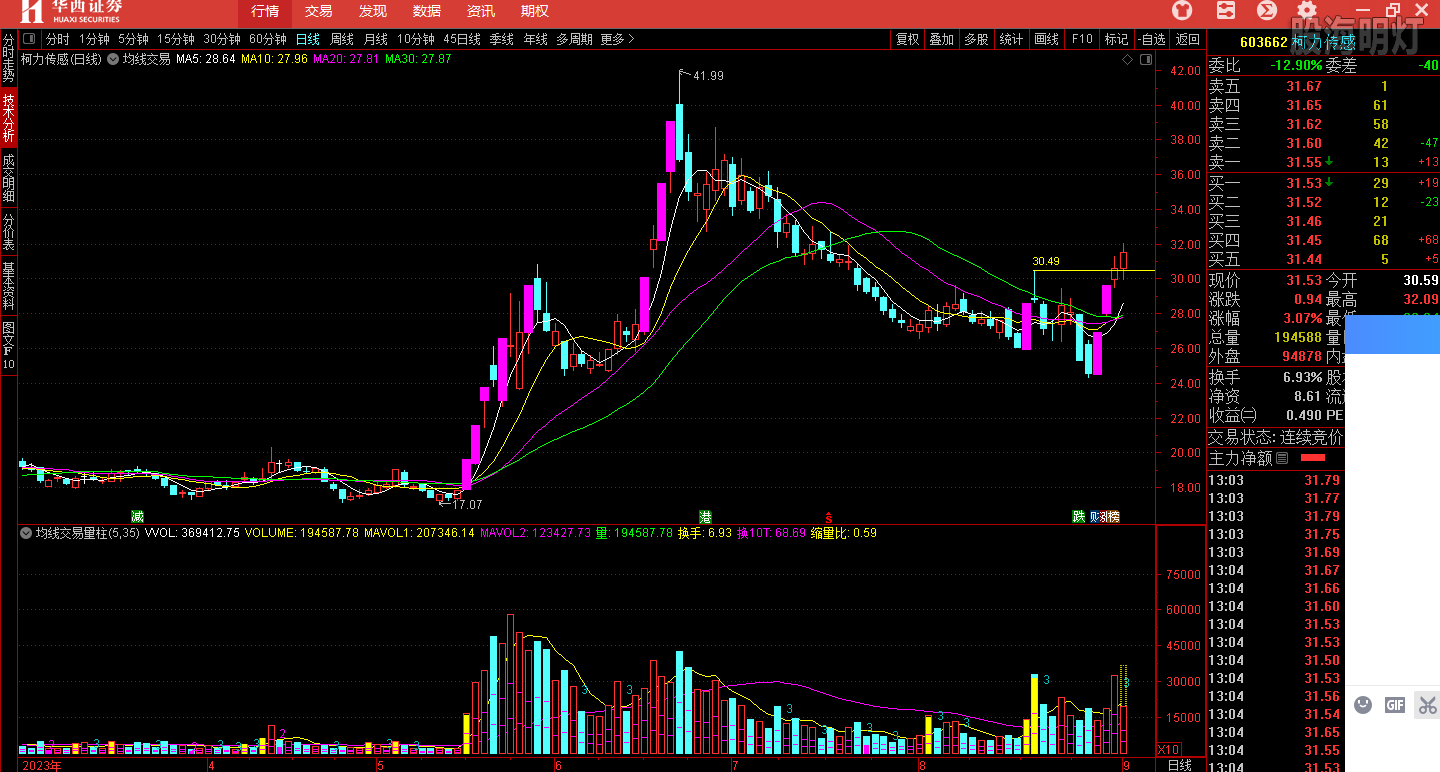Click the -自选 remove-from-watchlist button
This screenshot has width=1440, height=772.
(x=1152, y=40)
